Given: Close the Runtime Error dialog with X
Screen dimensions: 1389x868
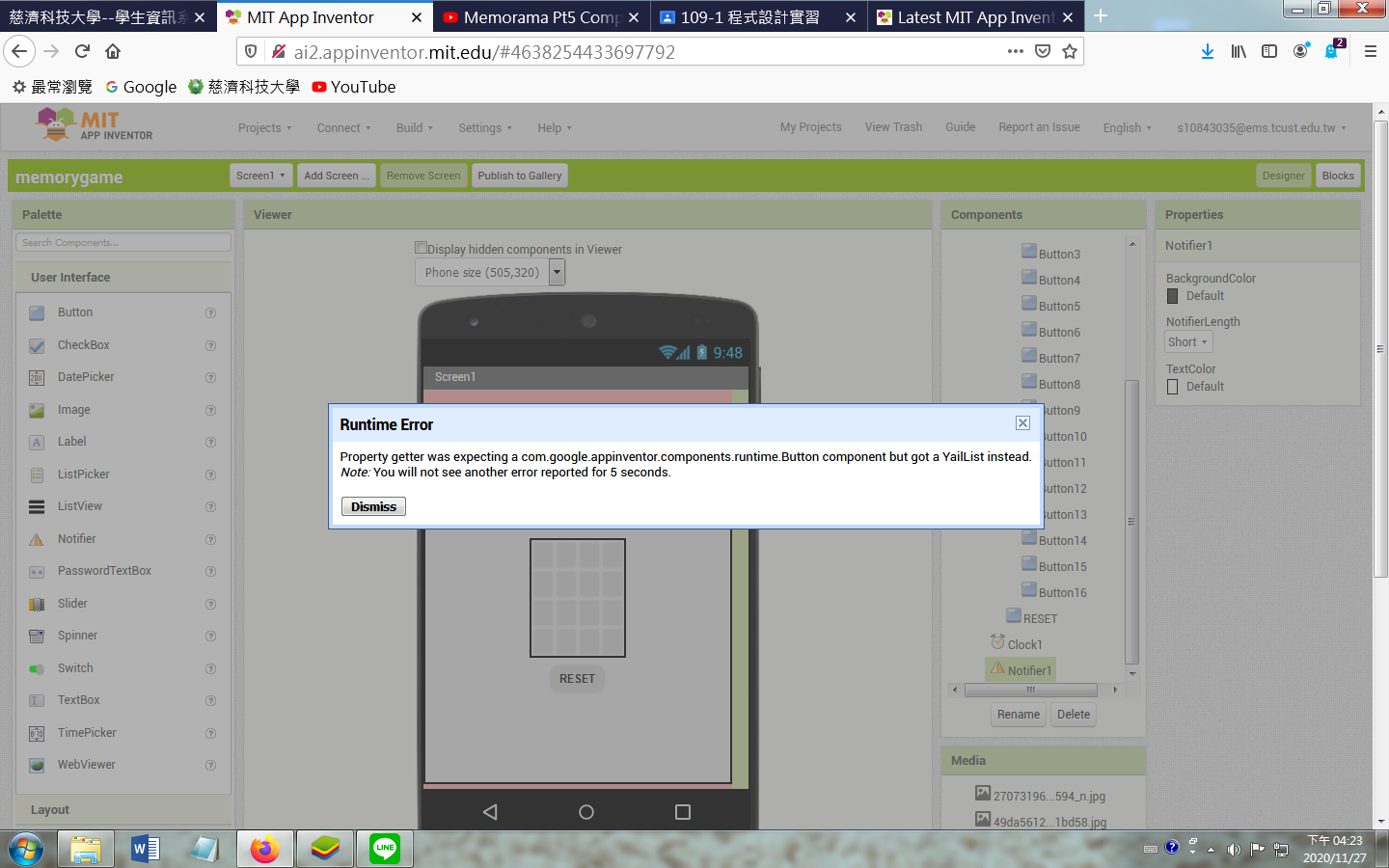Looking at the screenshot, I should point(1022,423).
